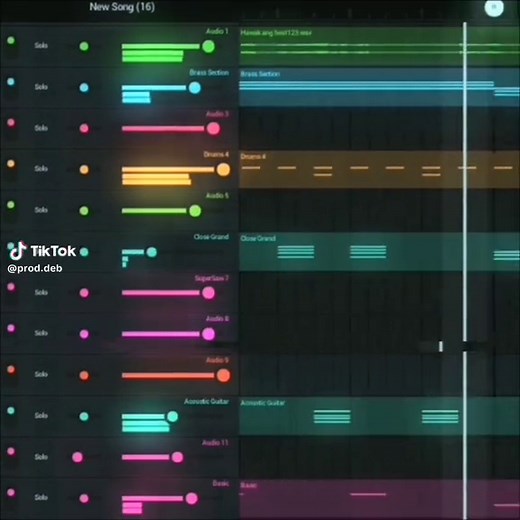
Task: Select the 'SuperSaw 7' track name label
Action: [212, 278]
